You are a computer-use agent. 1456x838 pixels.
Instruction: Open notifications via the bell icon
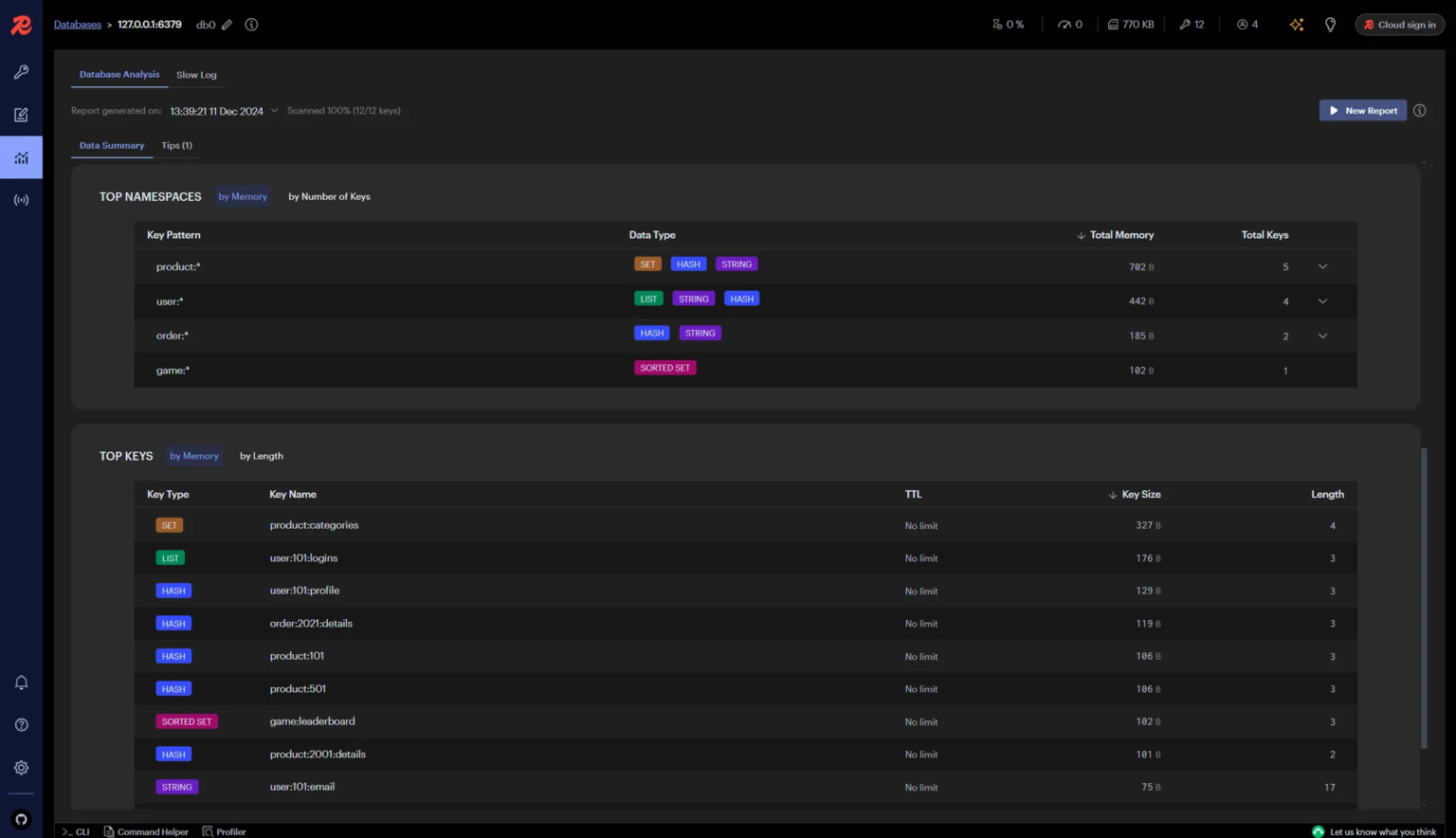point(21,682)
